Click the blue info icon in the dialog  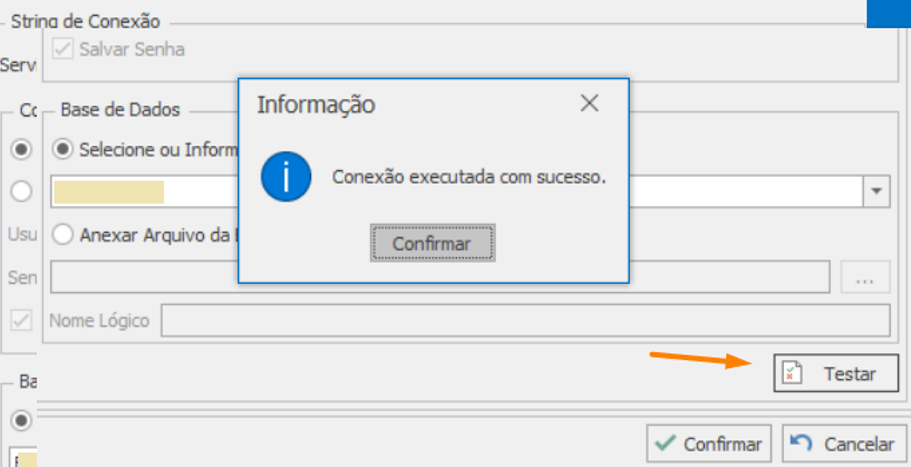(285, 178)
